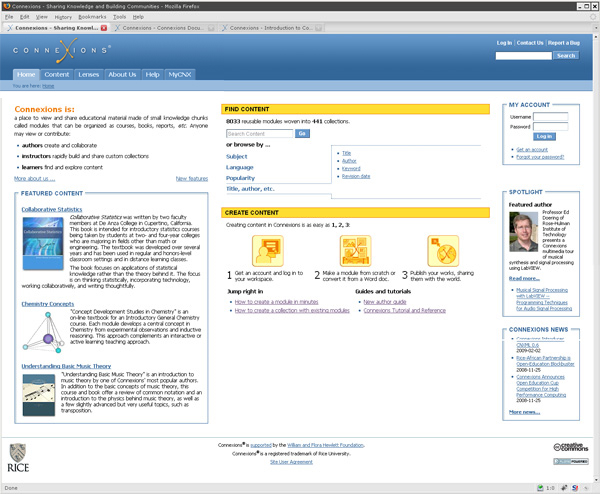Click the Search Content text box

pyautogui.click(x=259, y=133)
